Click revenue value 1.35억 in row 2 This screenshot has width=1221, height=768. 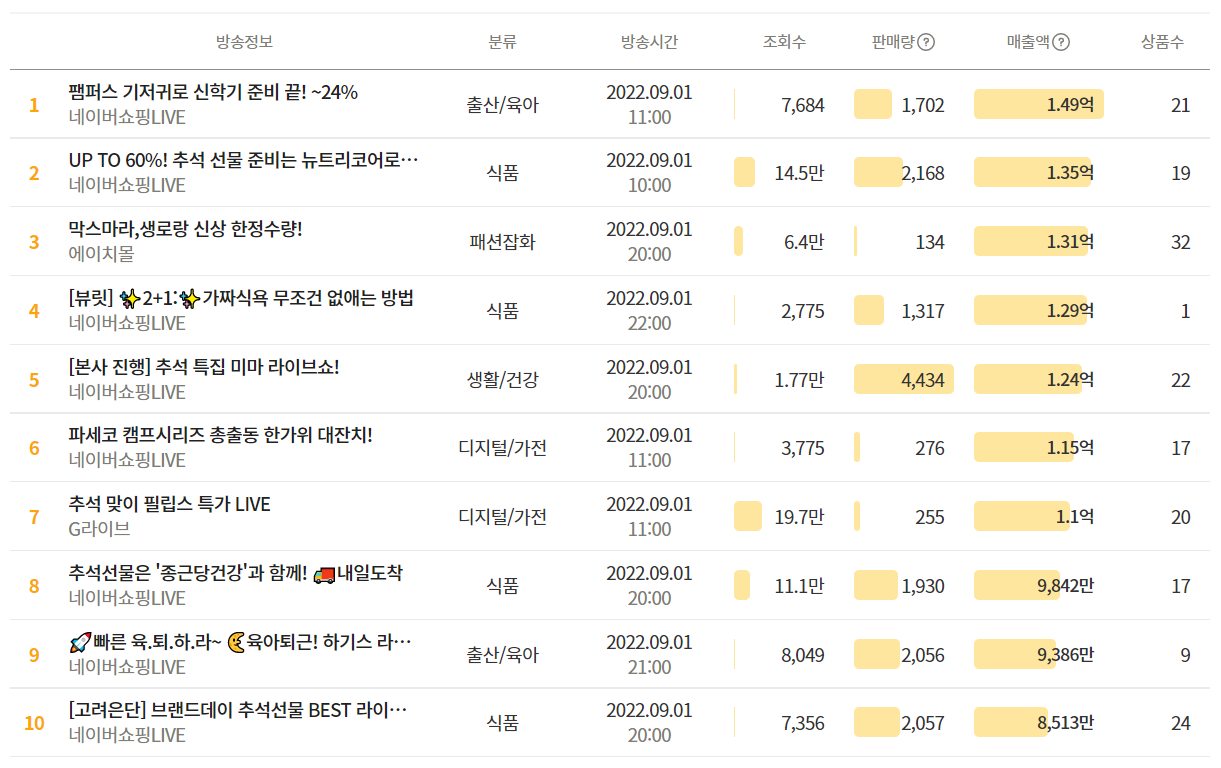click(x=1070, y=173)
